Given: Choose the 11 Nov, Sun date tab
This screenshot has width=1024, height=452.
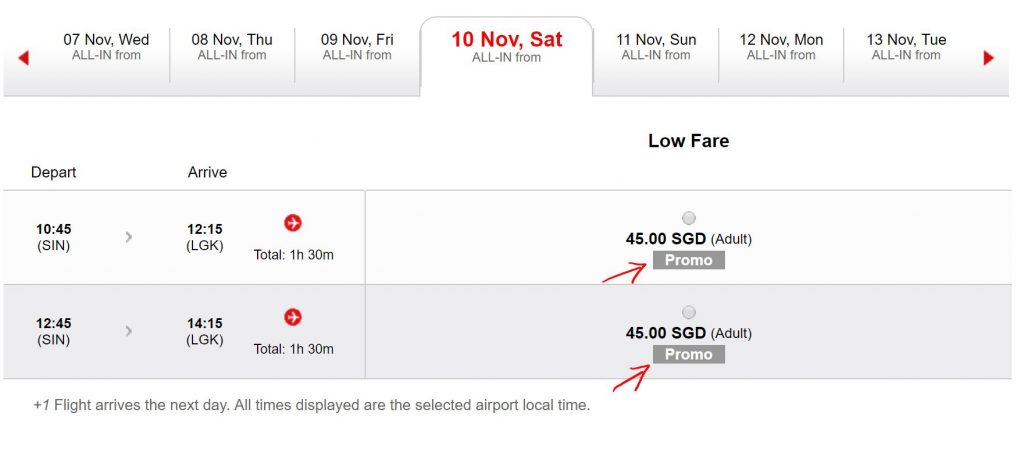Looking at the screenshot, I should pos(656,47).
